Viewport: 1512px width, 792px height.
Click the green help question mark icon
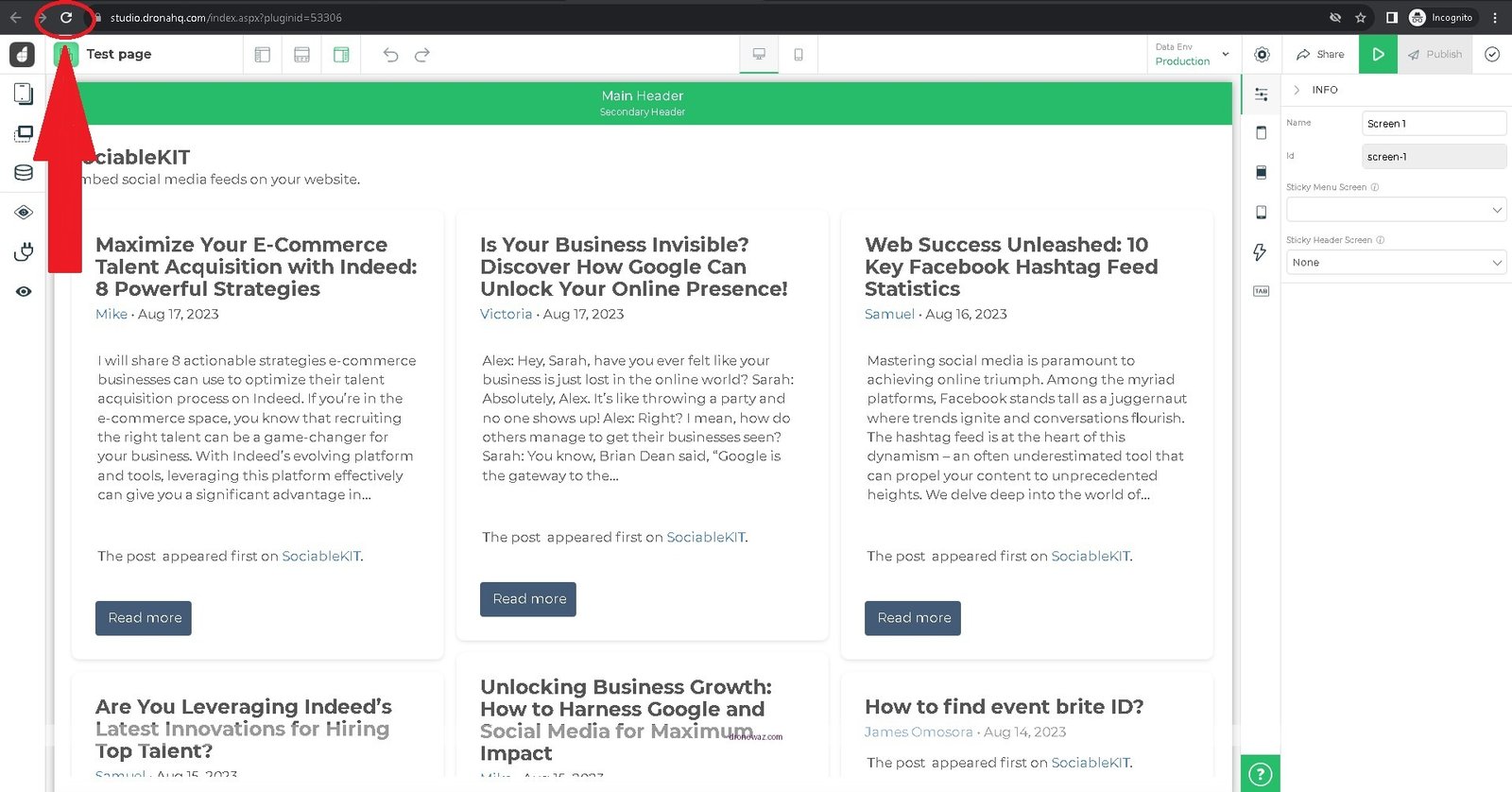coord(1261,774)
